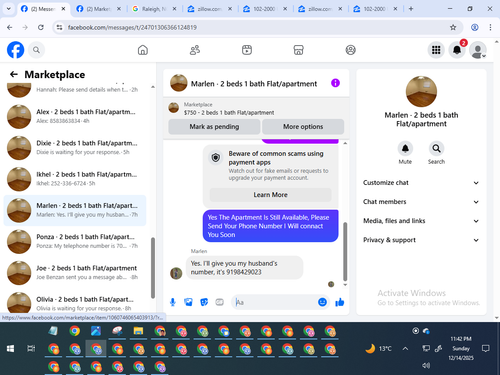
Task: Attach a photo with the image icon
Action: point(188,302)
